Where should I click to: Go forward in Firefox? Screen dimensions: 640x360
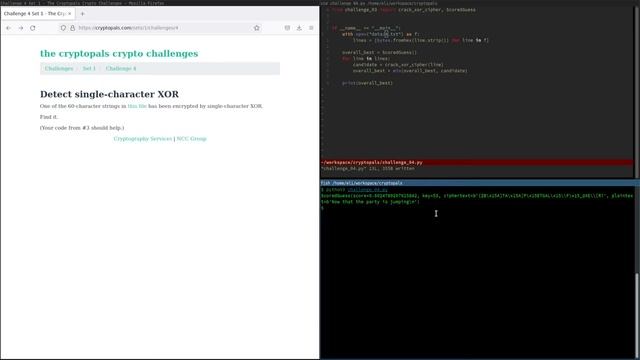click(21, 28)
